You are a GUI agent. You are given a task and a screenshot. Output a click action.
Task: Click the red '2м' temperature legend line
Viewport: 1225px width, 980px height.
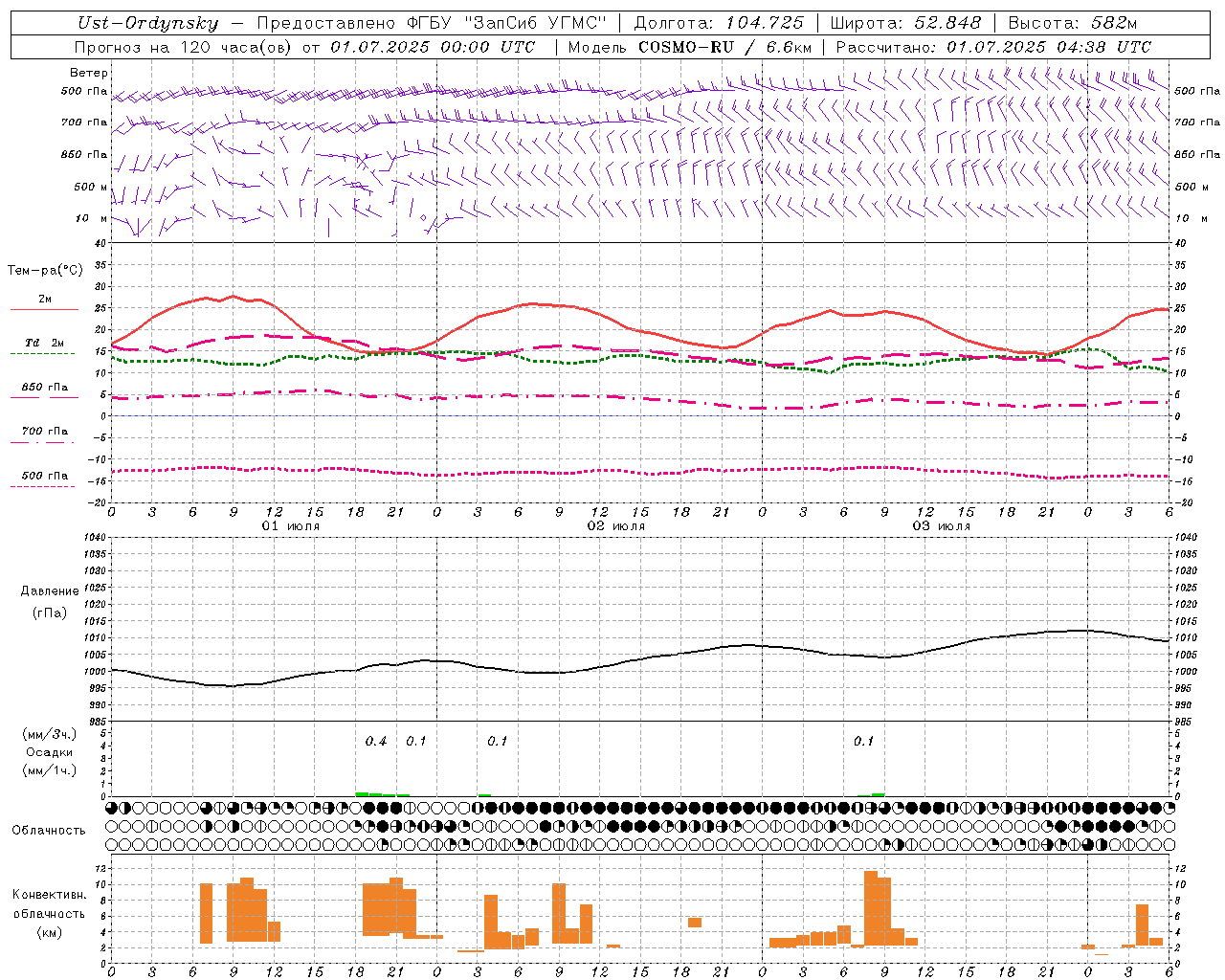coord(44,309)
